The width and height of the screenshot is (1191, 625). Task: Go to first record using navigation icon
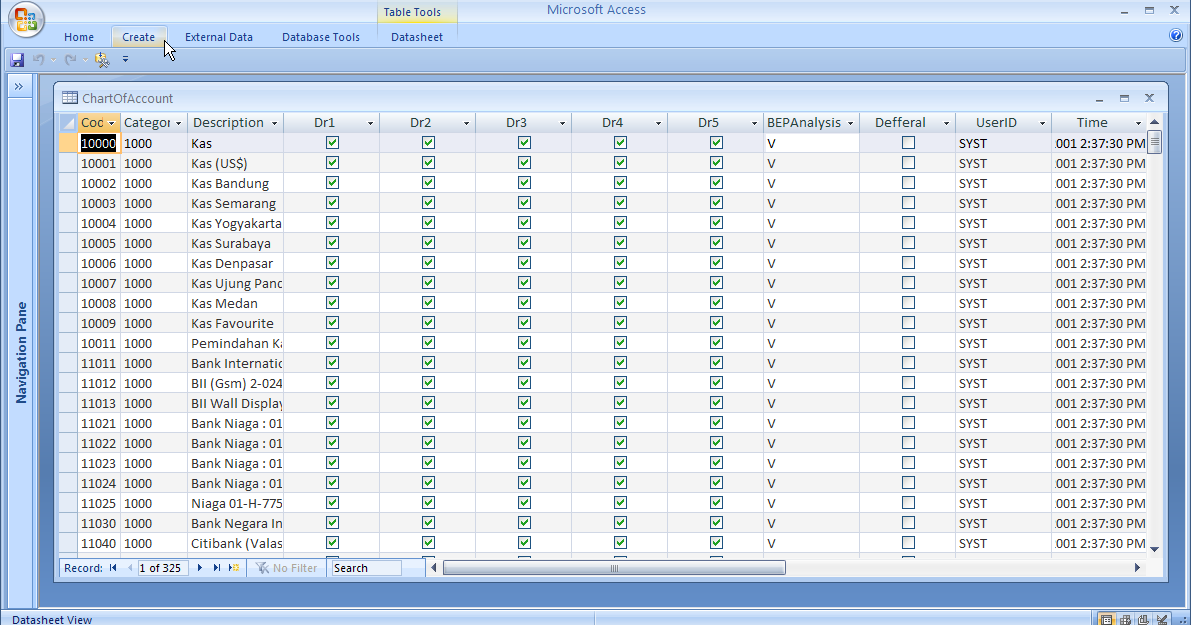(x=113, y=568)
